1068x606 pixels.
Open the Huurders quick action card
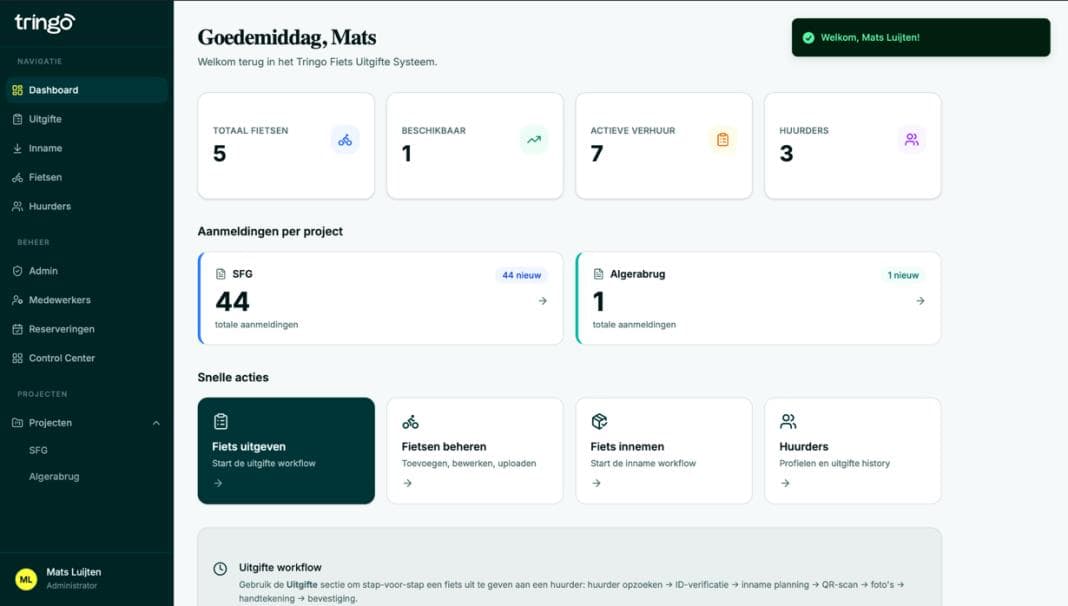click(x=853, y=451)
